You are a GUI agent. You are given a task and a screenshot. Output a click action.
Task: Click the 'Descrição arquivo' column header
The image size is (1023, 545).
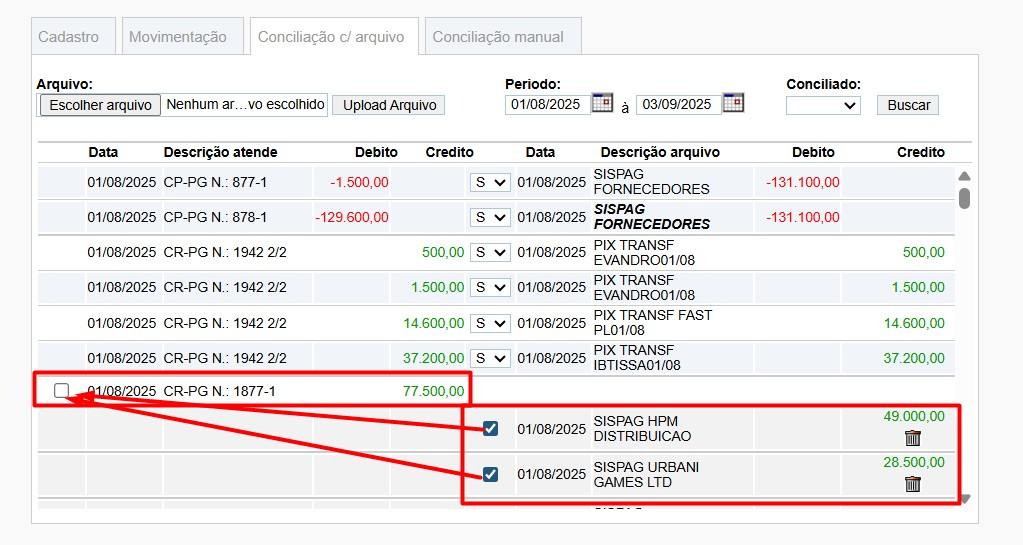660,152
